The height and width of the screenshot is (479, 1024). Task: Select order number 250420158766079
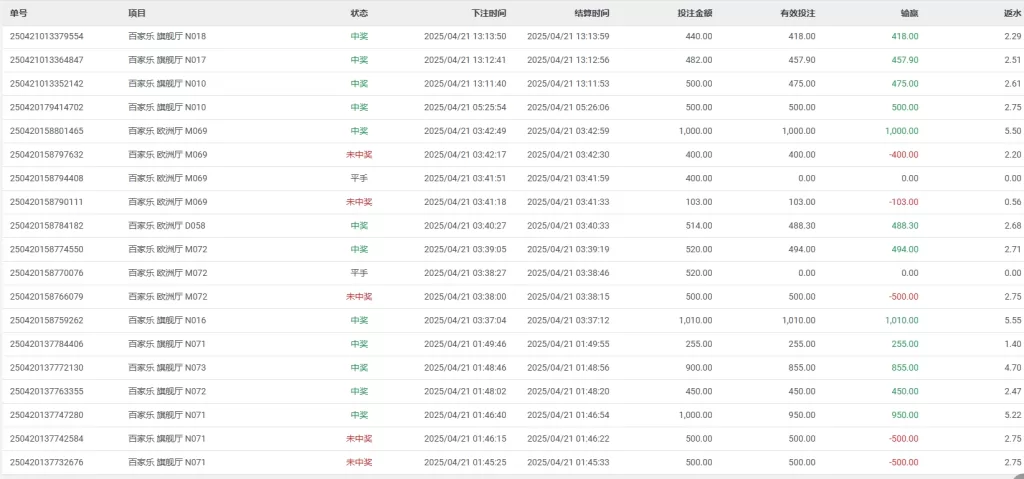[46, 297]
